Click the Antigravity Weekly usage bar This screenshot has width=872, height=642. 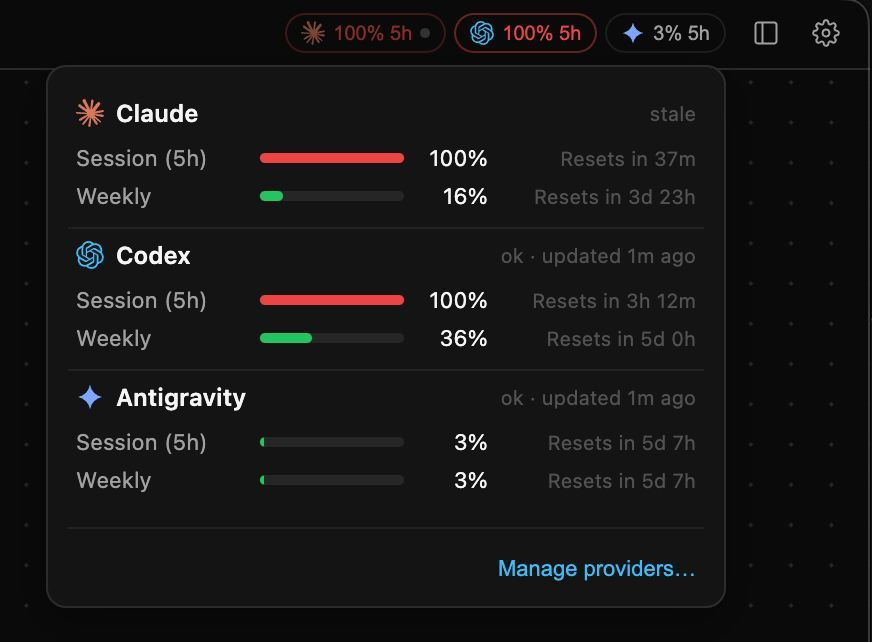pyautogui.click(x=332, y=480)
